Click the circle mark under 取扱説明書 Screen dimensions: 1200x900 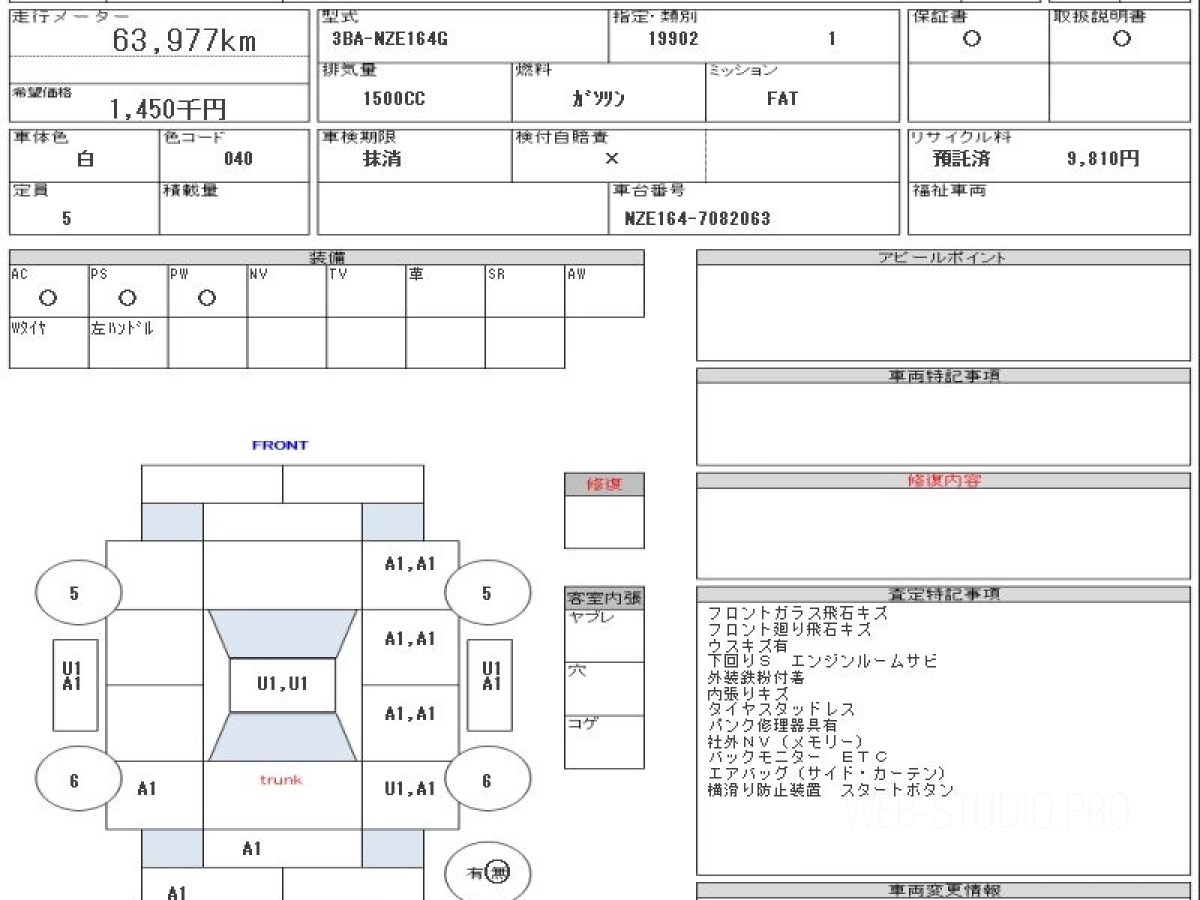coord(1122,39)
